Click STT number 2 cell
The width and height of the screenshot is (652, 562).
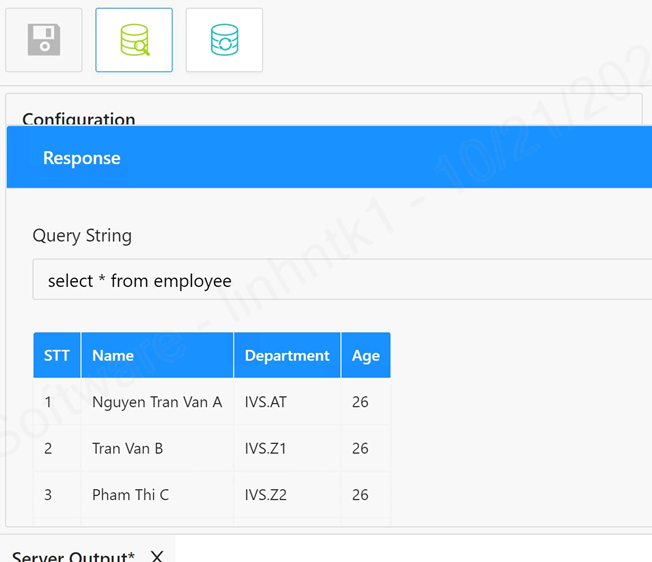click(57, 449)
